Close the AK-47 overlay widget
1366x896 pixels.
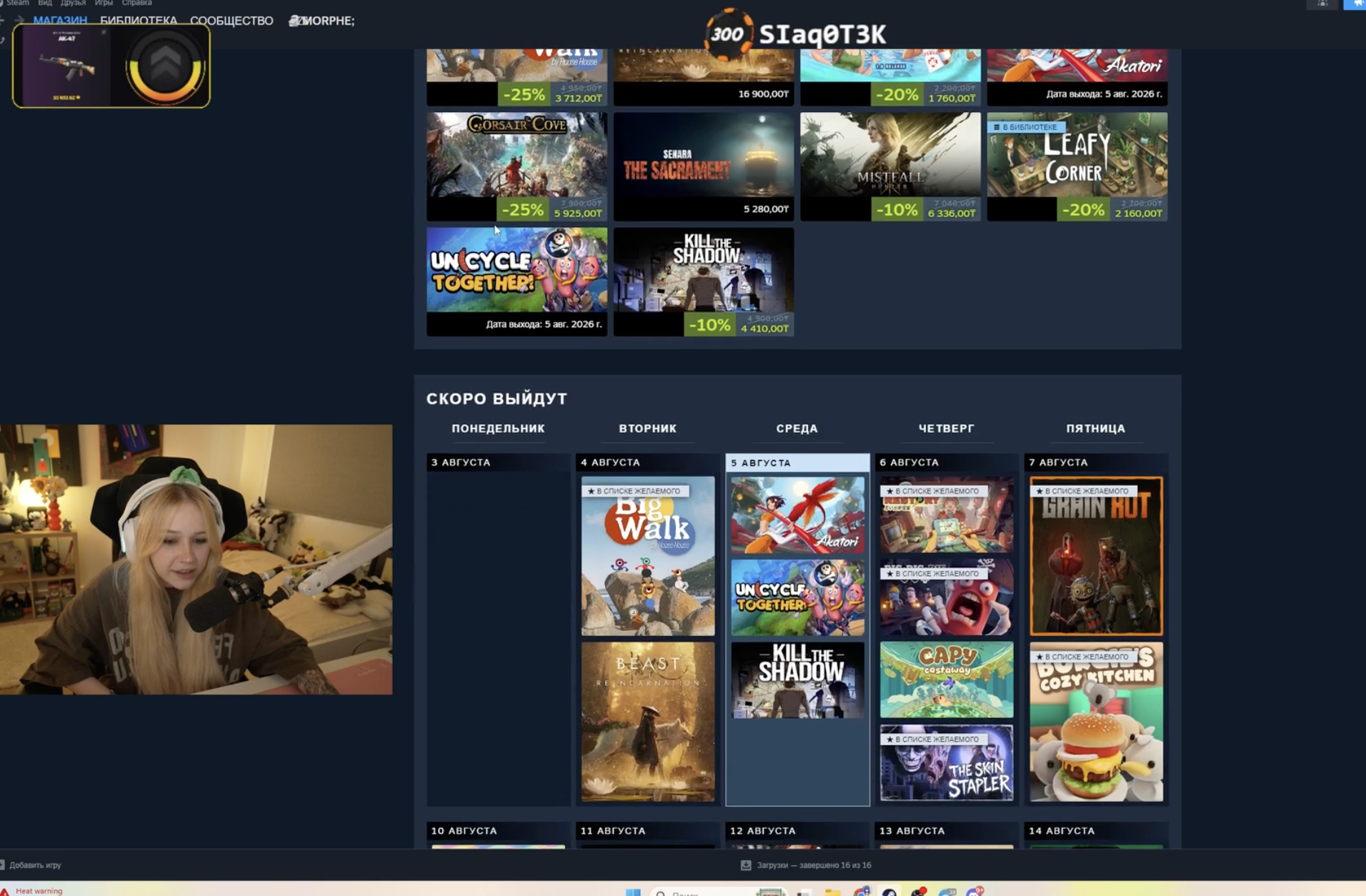click(104, 32)
